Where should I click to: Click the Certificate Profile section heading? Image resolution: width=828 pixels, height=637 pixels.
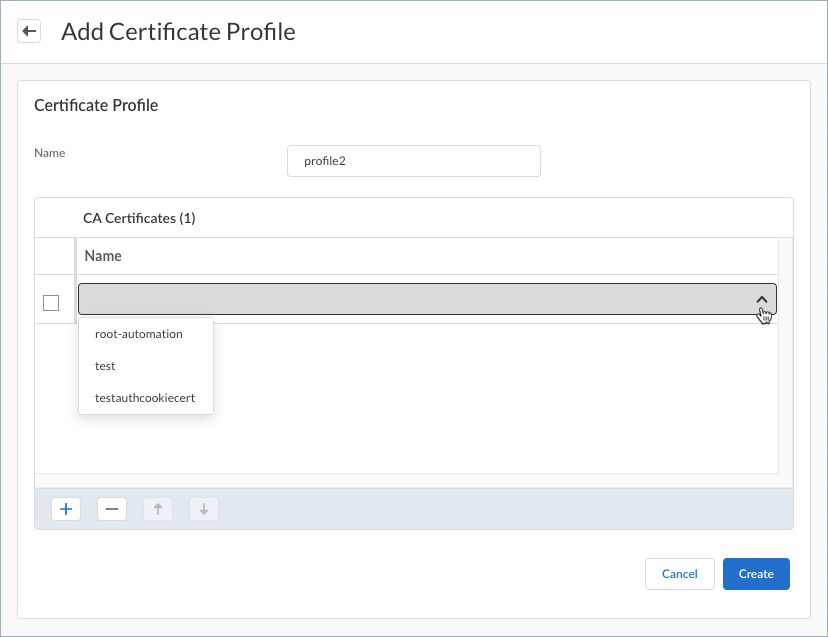[x=96, y=105]
